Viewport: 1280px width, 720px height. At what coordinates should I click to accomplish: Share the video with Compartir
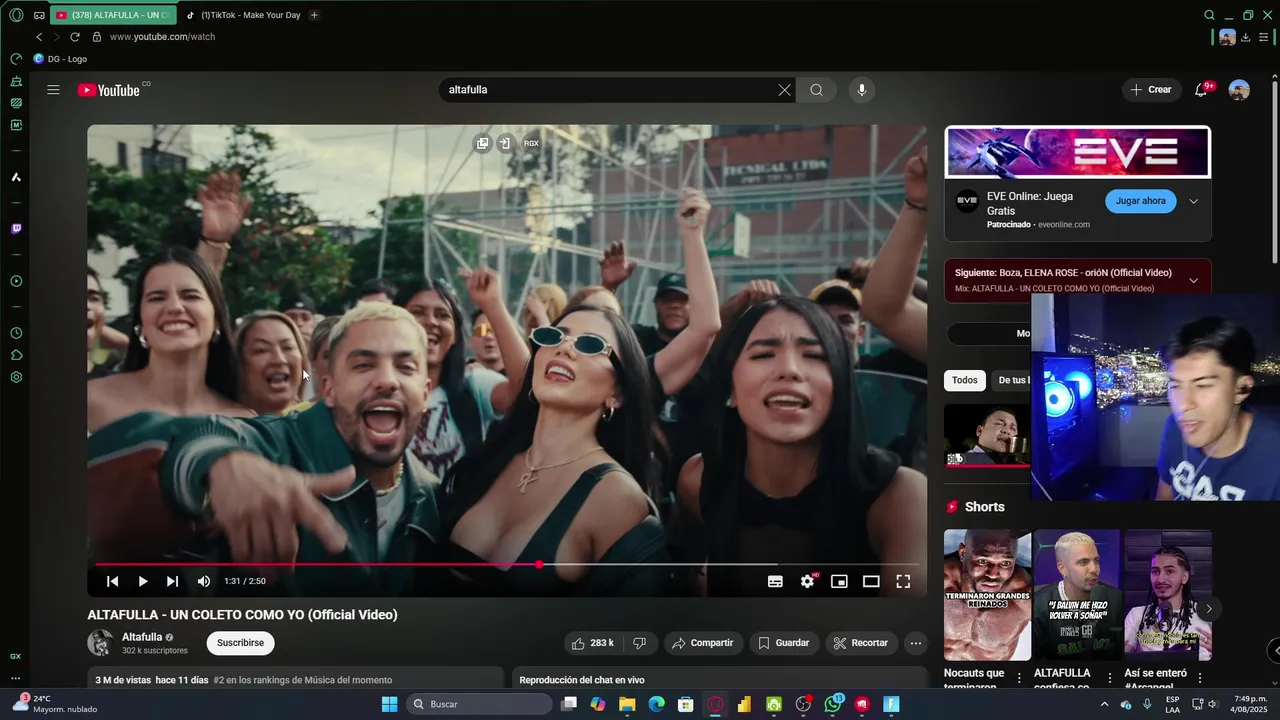click(704, 643)
